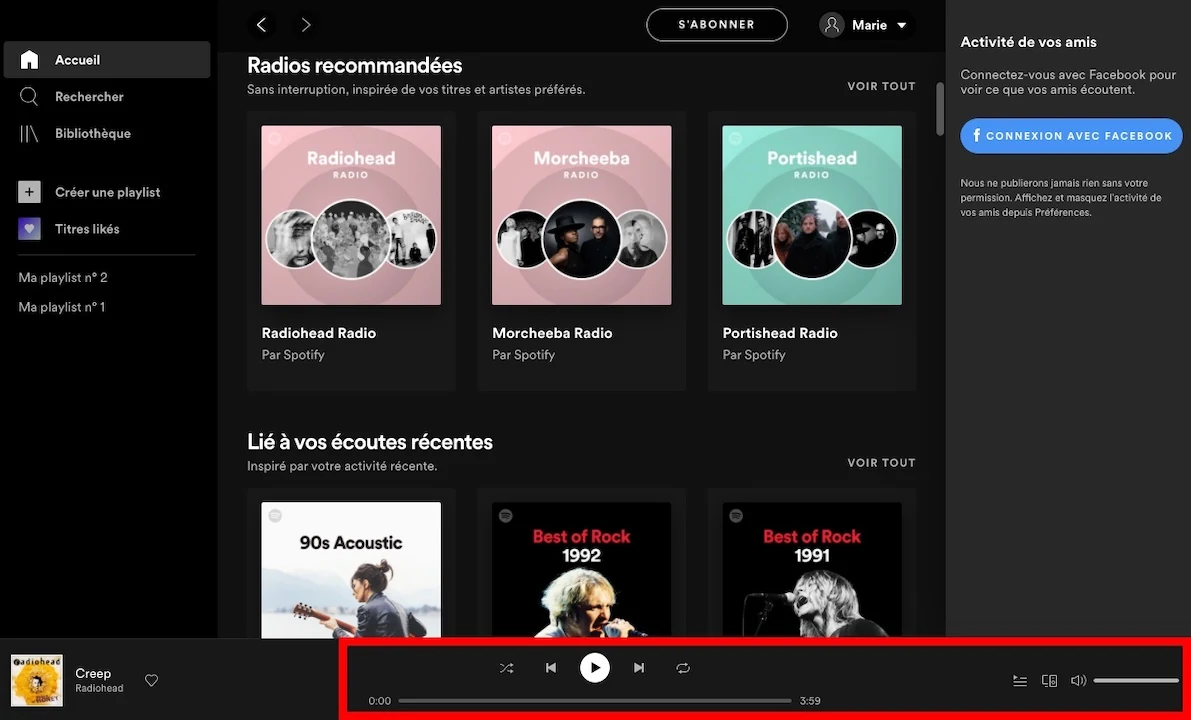Screen dimensions: 1191x720
Task: Click CONNEXION AVEC FACEBOOK button
Action: (1071, 136)
